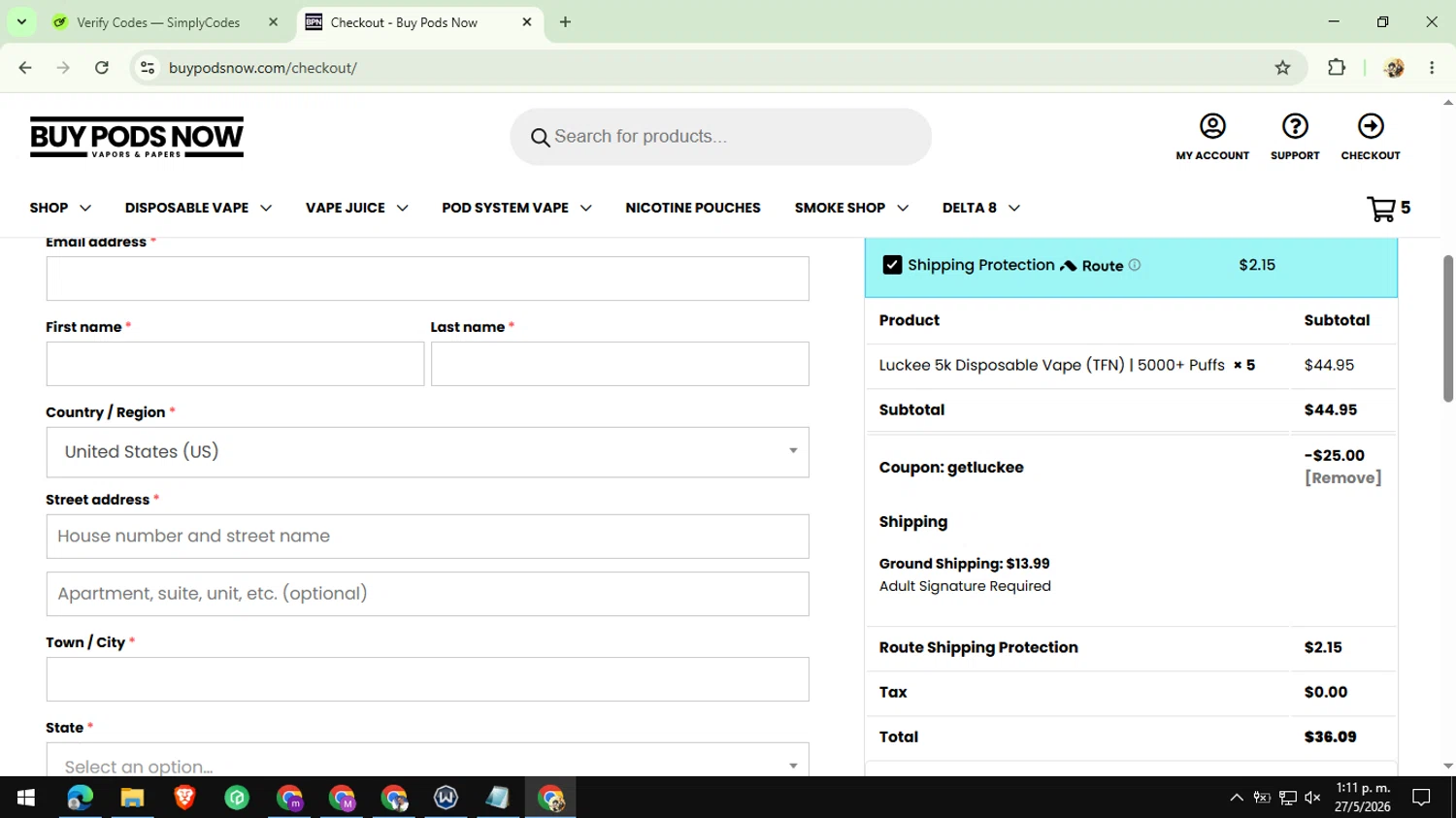Viewport: 1456px width, 818px height.
Task: Reload the checkout page
Action: click(102, 68)
